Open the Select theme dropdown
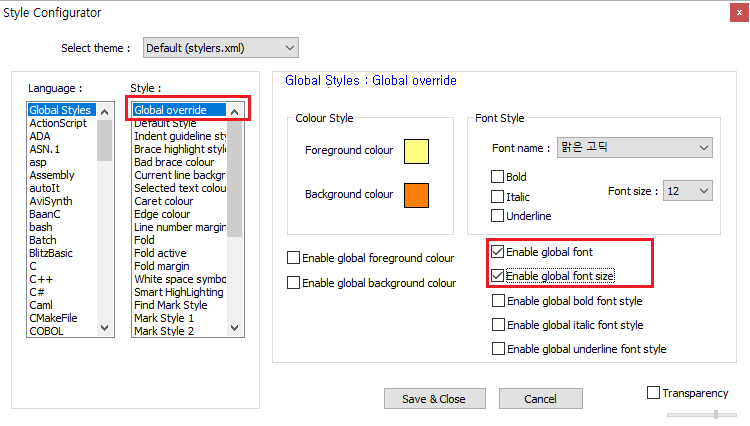 click(x=221, y=48)
